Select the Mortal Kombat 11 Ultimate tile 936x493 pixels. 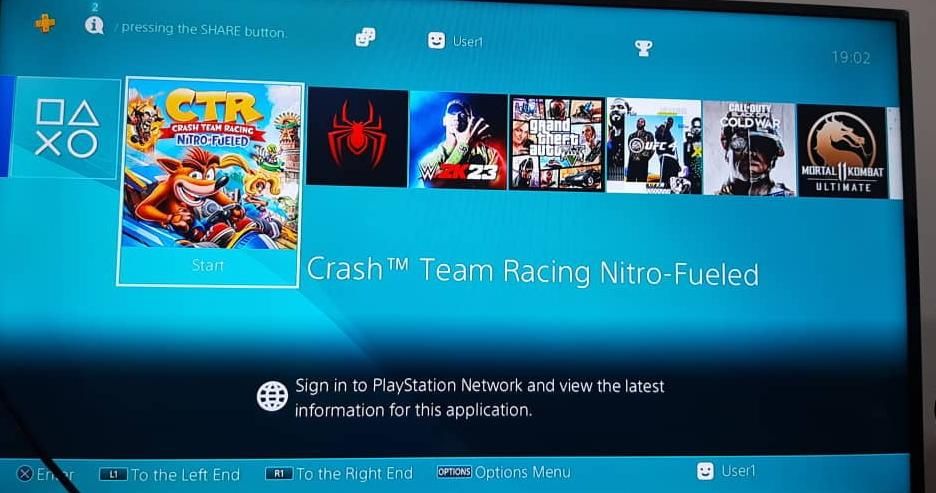842,151
